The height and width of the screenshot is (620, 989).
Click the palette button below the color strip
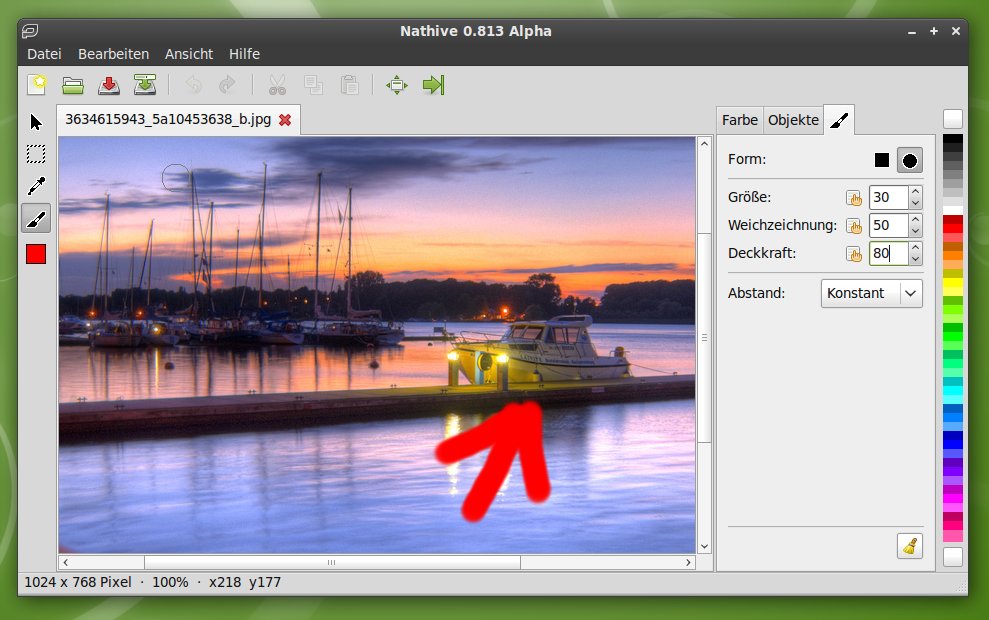(x=952, y=556)
